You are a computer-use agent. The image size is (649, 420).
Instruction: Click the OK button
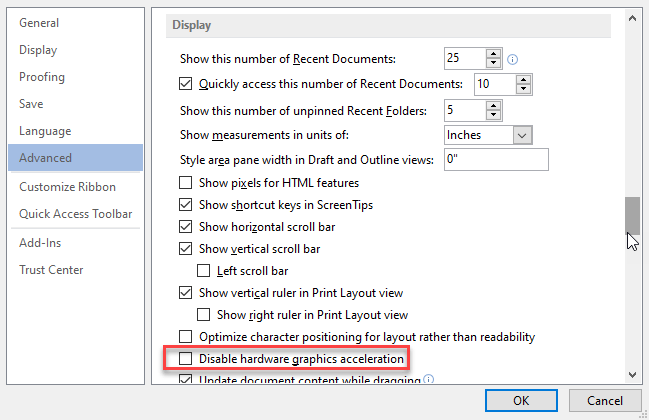[x=521, y=401]
